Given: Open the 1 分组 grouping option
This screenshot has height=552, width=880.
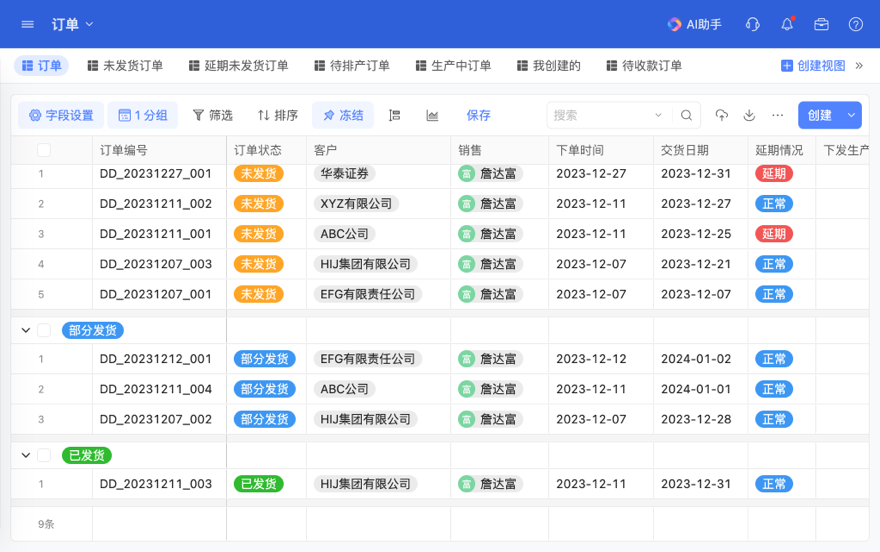Looking at the screenshot, I should tap(143, 115).
